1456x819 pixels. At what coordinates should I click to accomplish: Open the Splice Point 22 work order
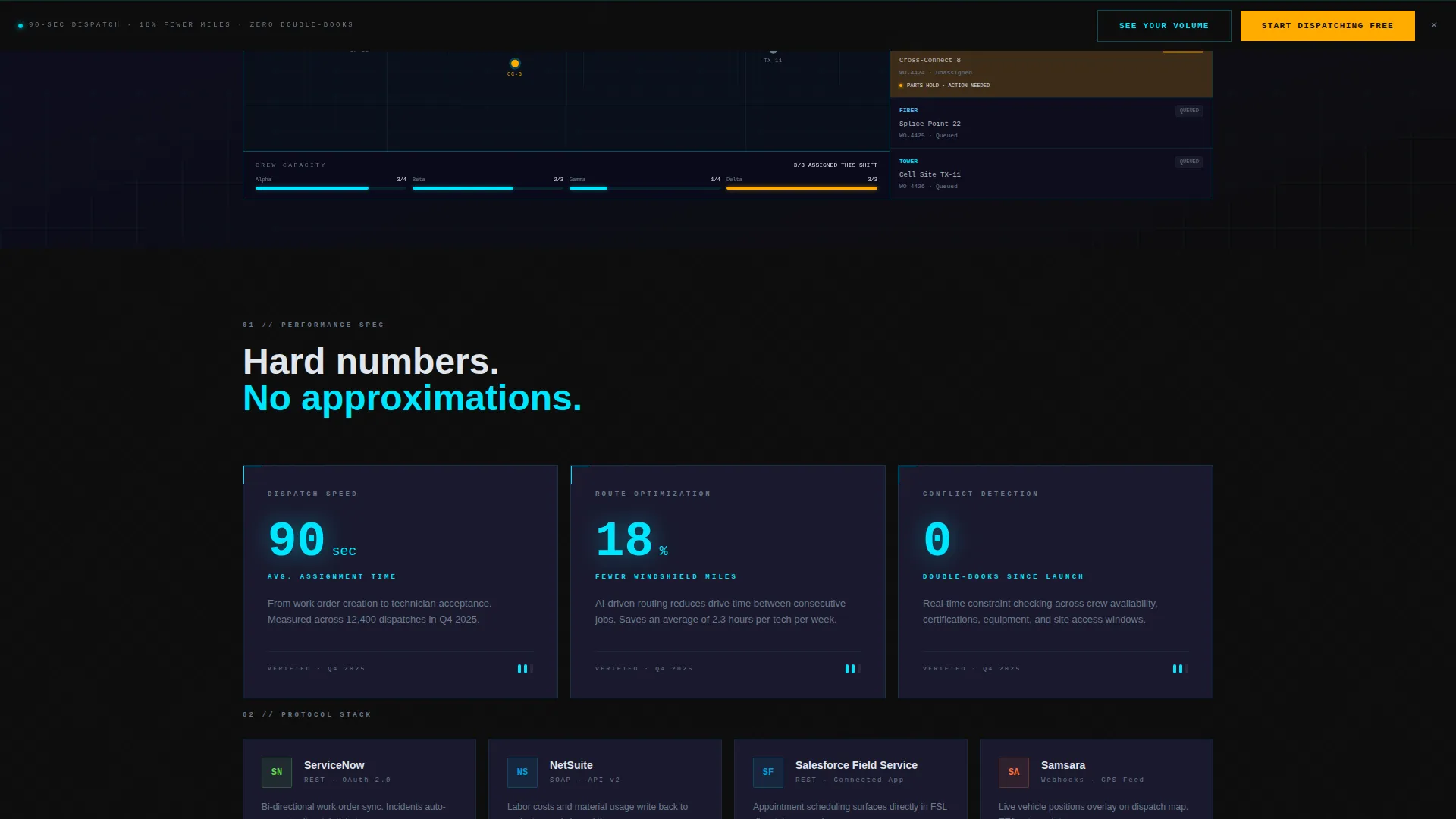pyautogui.click(x=1051, y=123)
